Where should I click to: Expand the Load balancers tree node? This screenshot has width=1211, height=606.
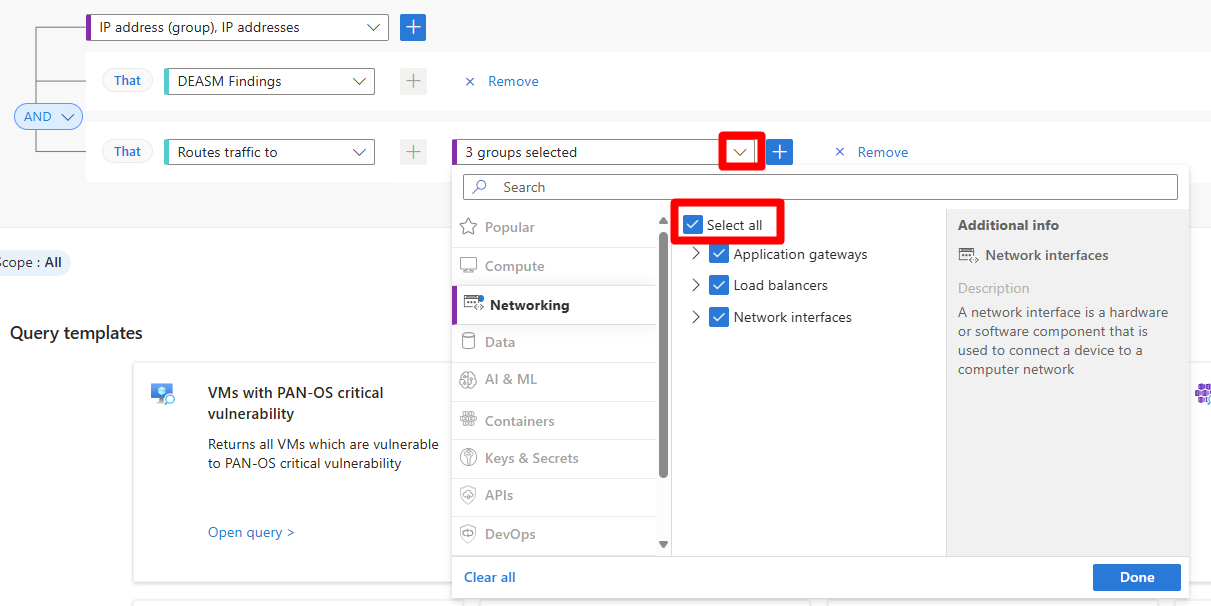coord(696,285)
